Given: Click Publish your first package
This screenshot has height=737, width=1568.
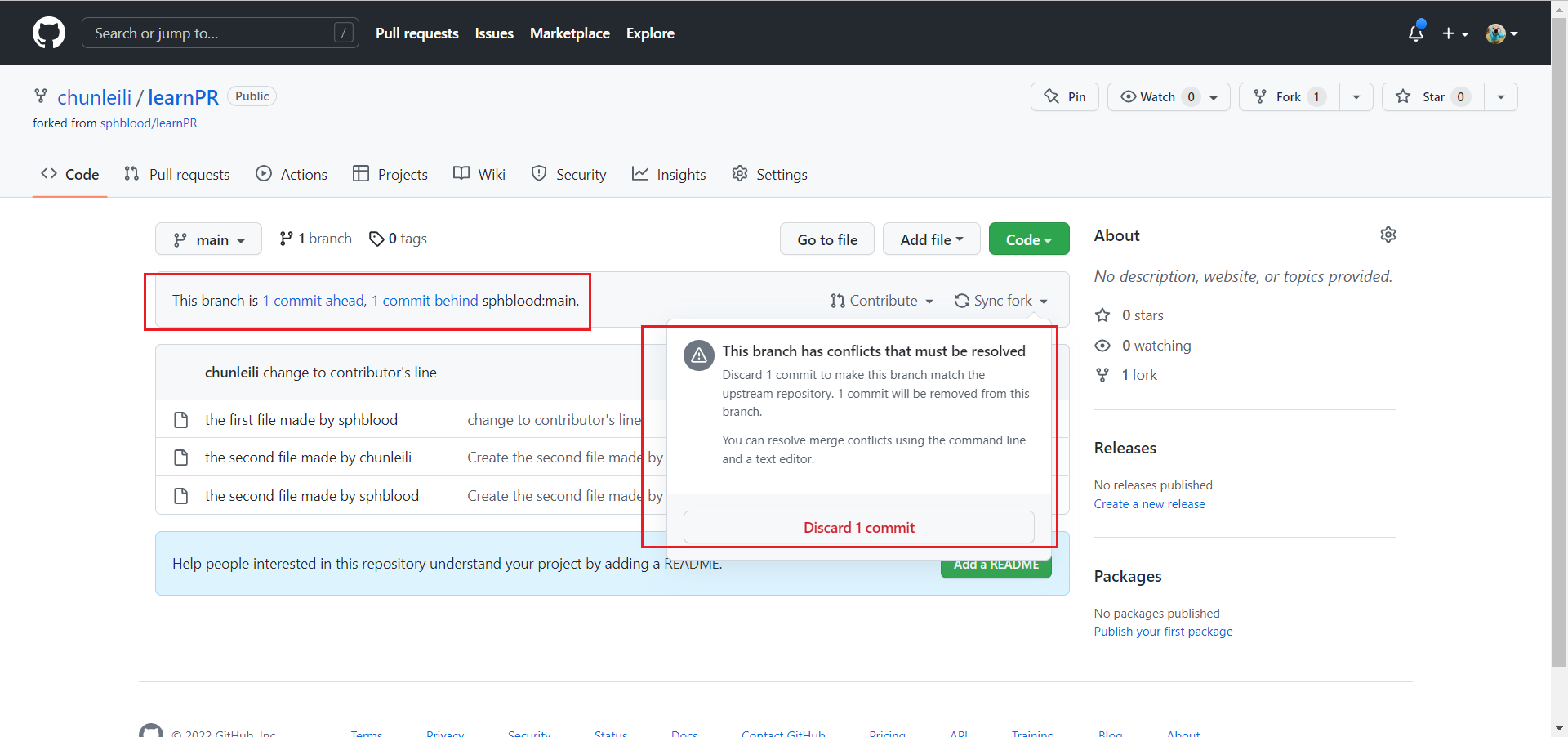Looking at the screenshot, I should 1164,632.
